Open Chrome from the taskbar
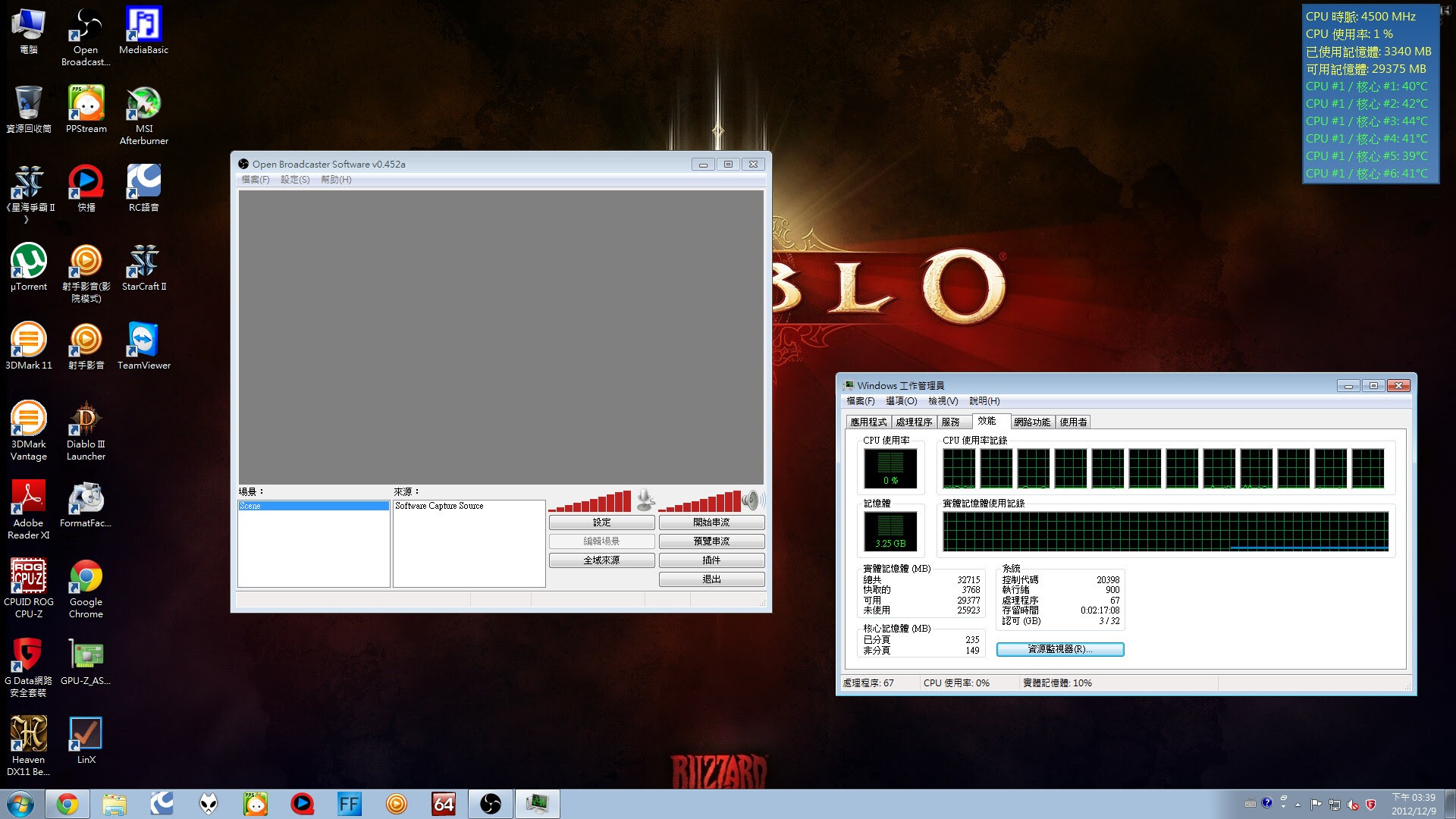Image resolution: width=1456 pixels, height=819 pixels. click(x=67, y=804)
